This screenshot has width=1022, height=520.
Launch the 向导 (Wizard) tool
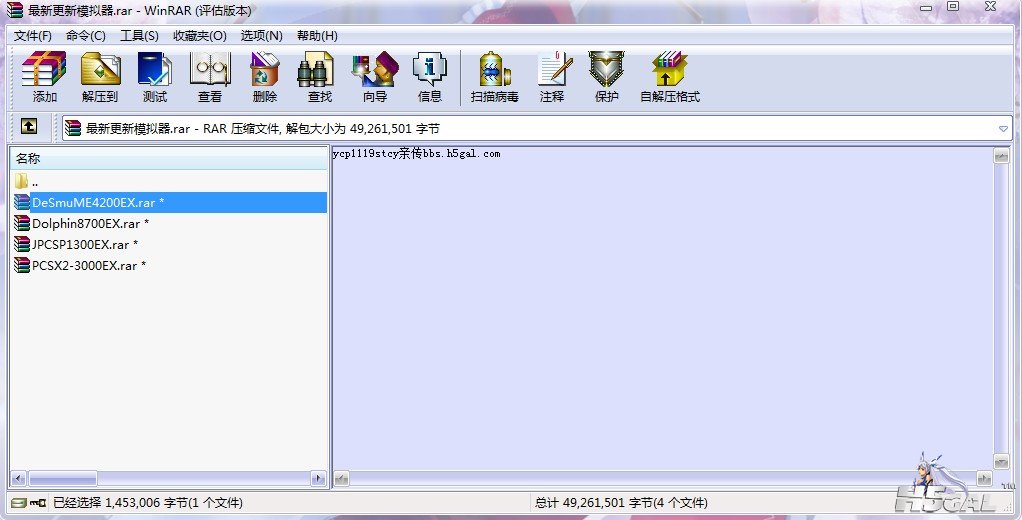(375, 70)
